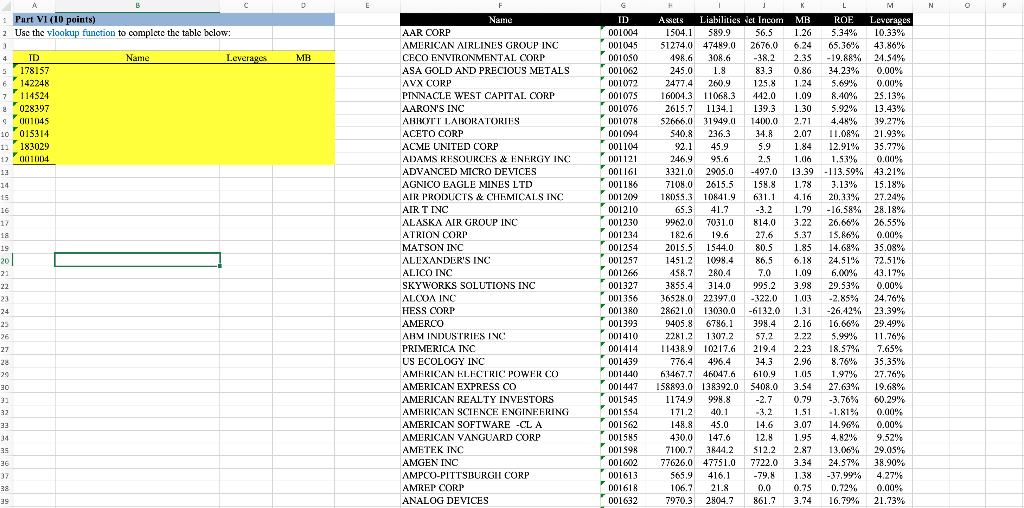The height and width of the screenshot is (508, 1024).
Task: Select 'ACETO CORP' cell
Action: (500, 134)
